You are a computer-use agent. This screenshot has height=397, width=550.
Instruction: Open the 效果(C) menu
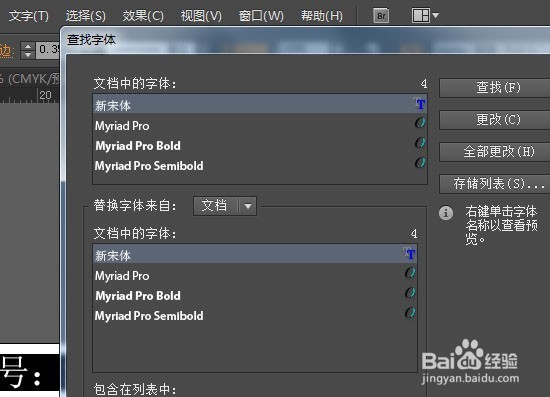point(143,16)
